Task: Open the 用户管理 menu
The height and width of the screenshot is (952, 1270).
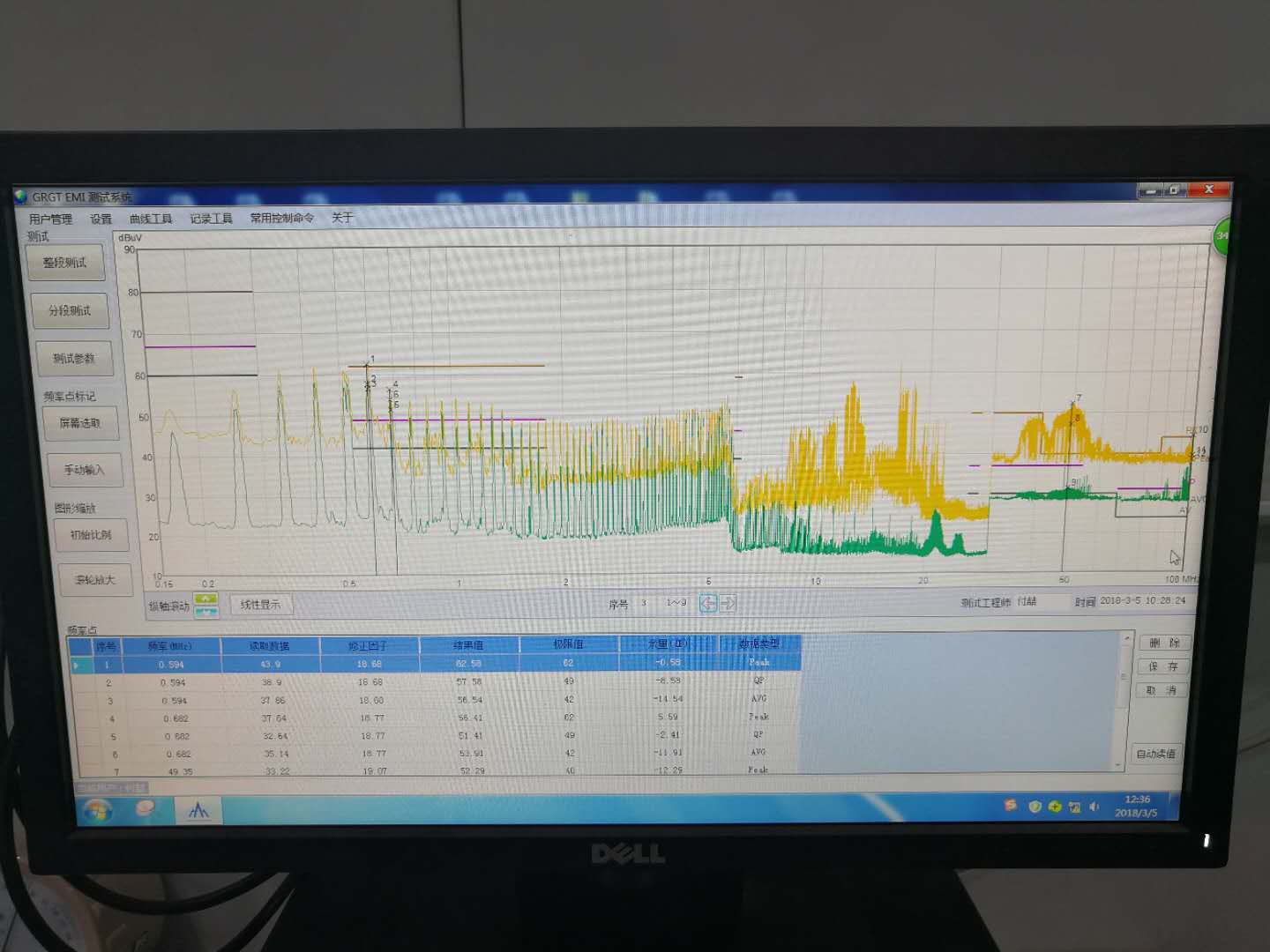Action: 50,219
